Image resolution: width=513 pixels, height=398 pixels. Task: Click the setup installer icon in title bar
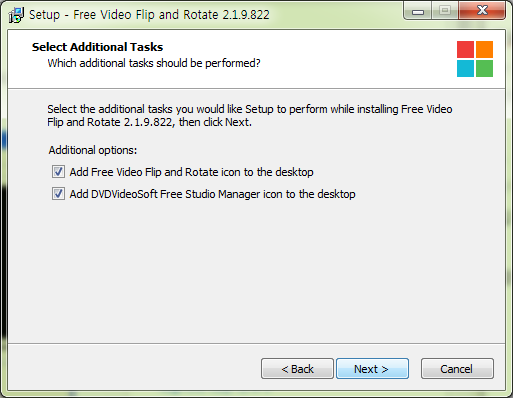(x=16, y=15)
